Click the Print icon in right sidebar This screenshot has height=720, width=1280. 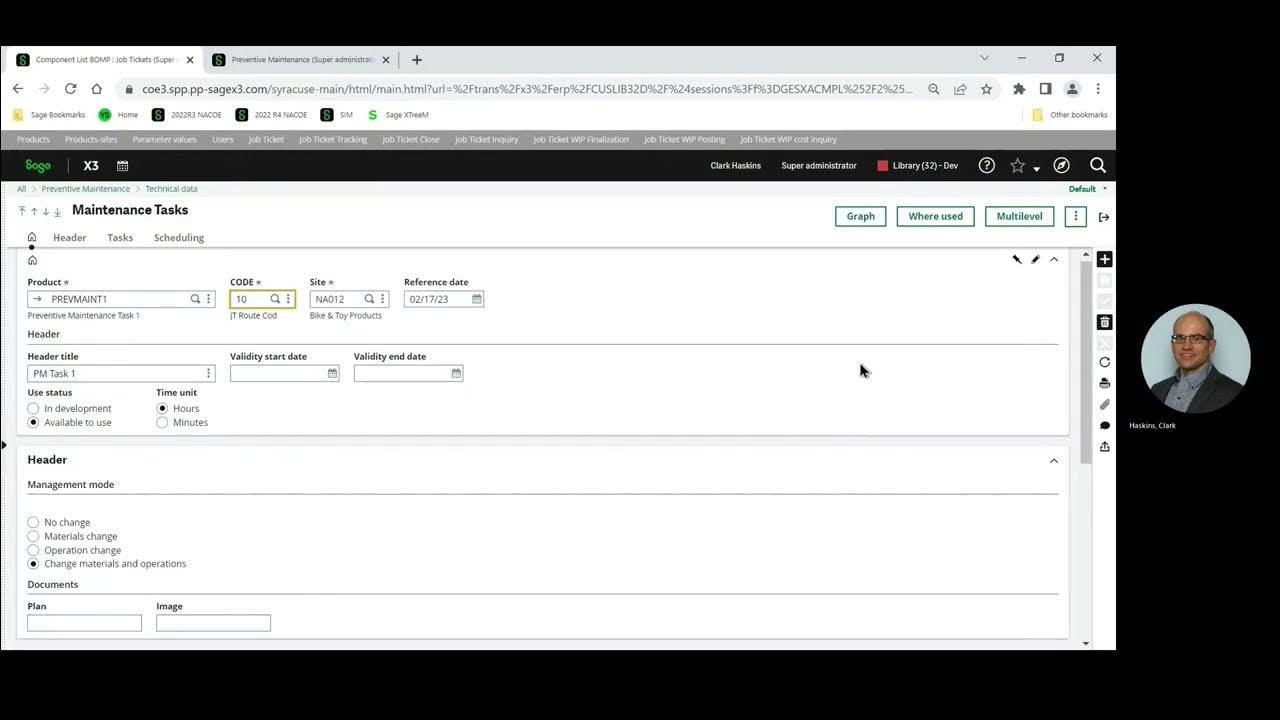(x=1104, y=383)
